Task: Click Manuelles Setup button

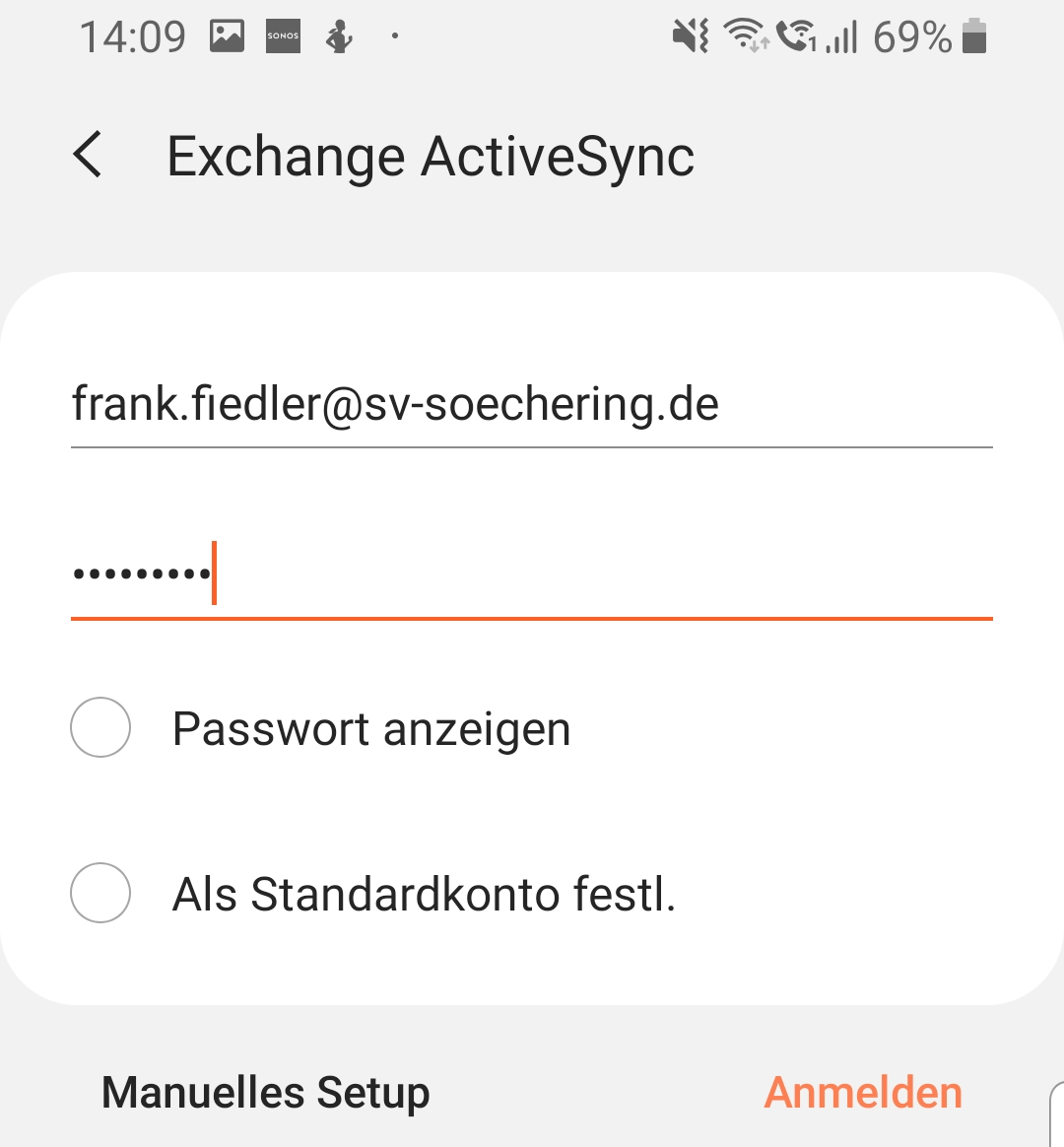Action: (x=266, y=1093)
